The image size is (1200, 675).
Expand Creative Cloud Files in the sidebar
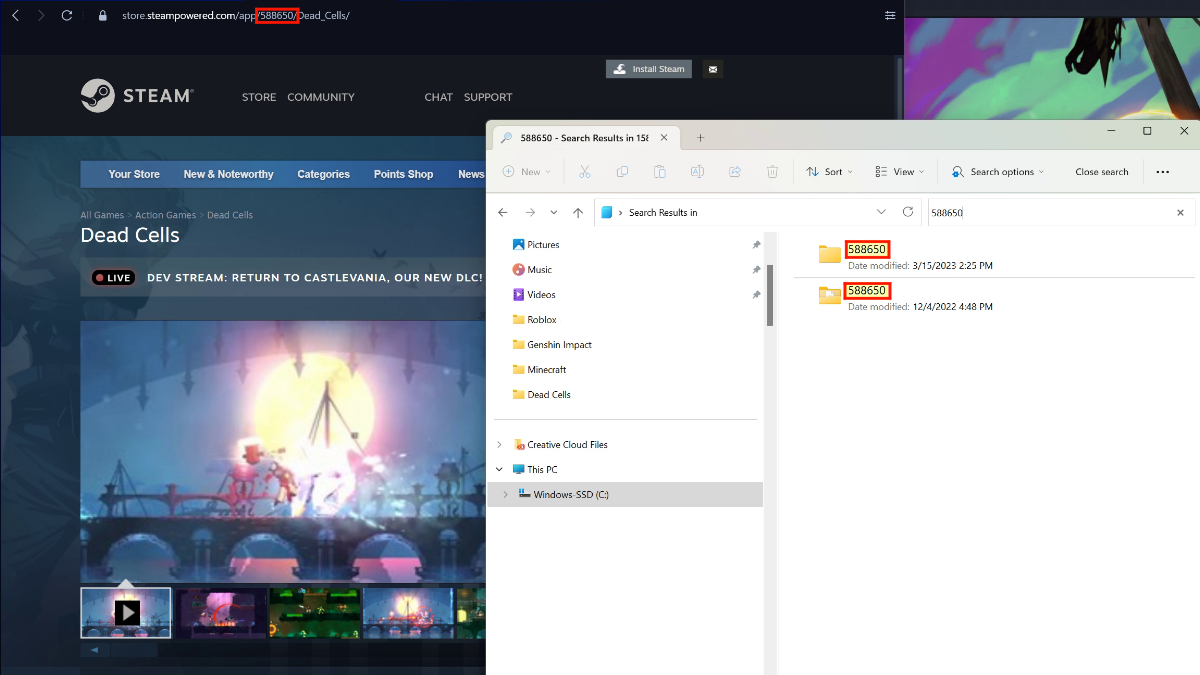pyautogui.click(x=499, y=444)
